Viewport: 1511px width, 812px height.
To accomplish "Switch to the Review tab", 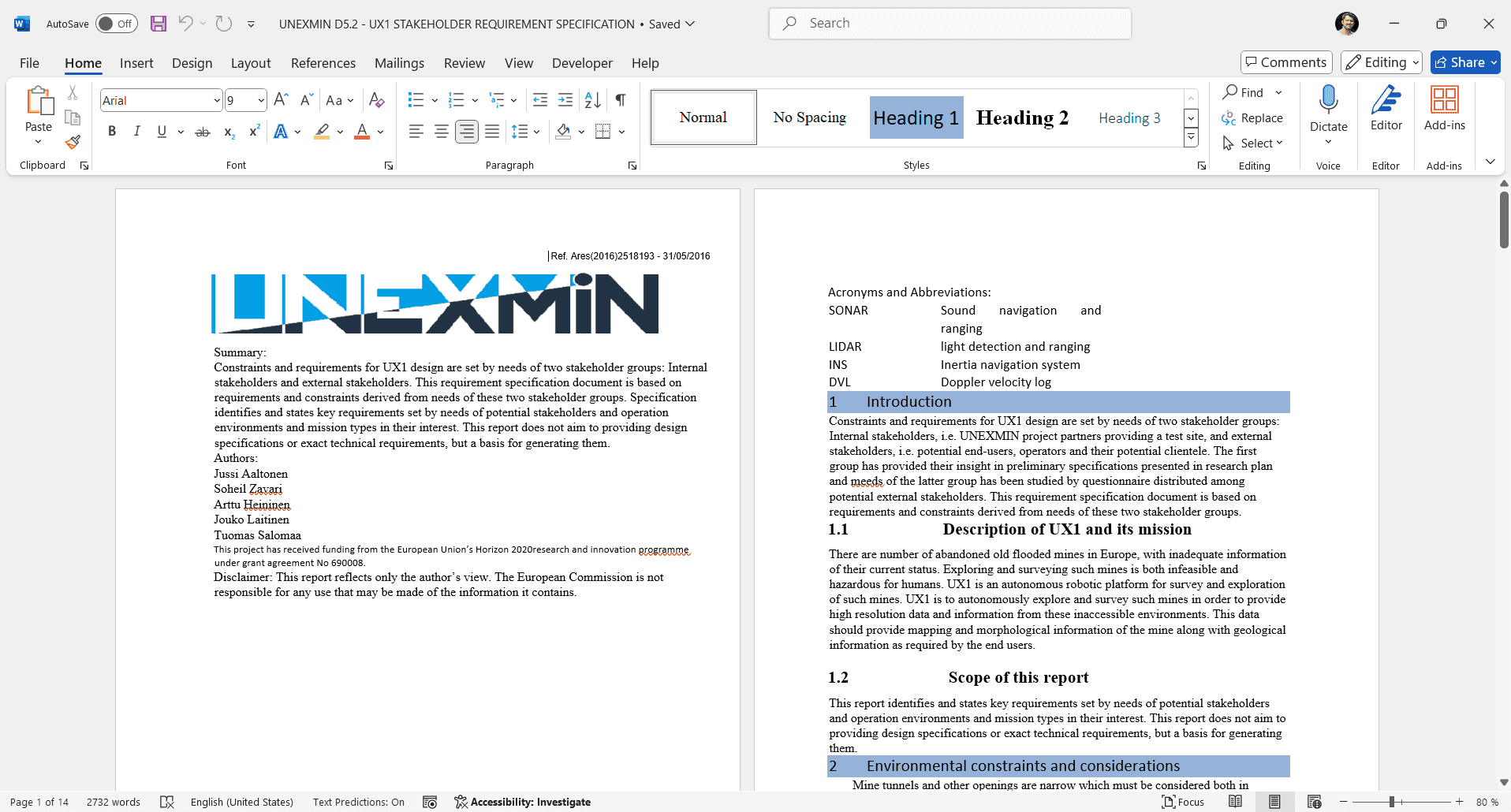I will pos(464,63).
